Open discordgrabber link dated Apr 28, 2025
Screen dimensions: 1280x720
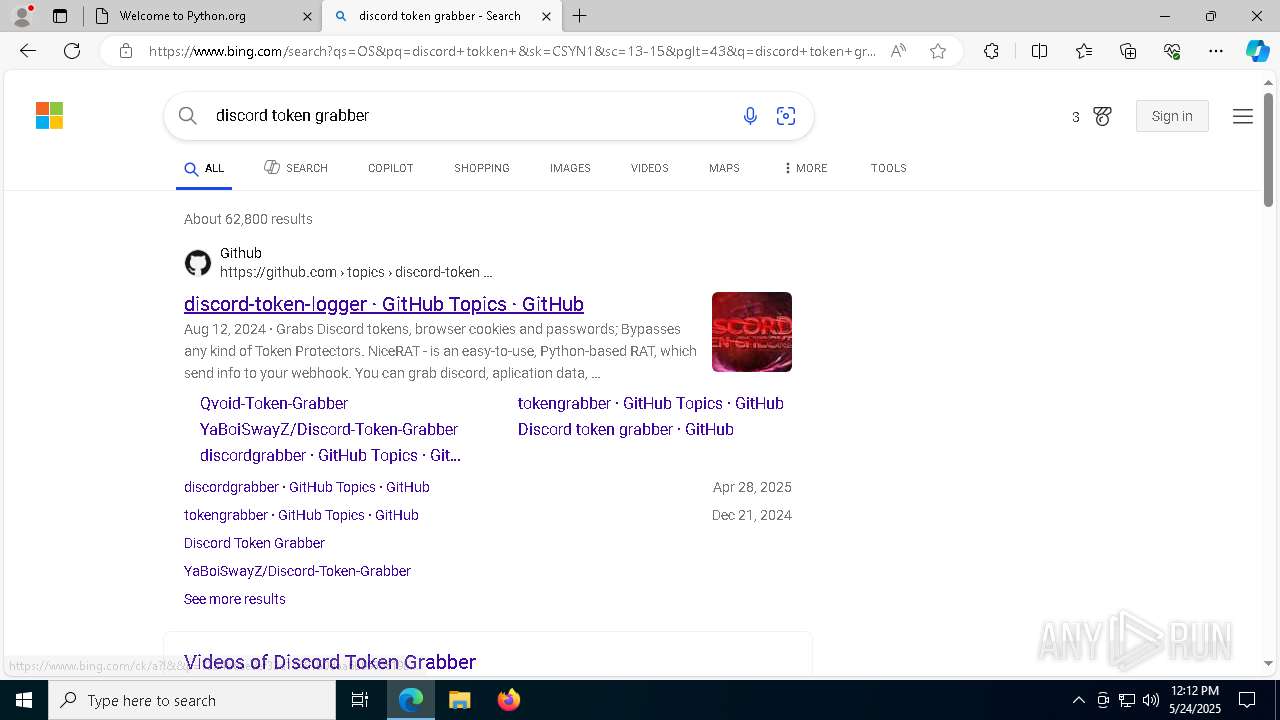pyautogui.click(x=307, y=487)
